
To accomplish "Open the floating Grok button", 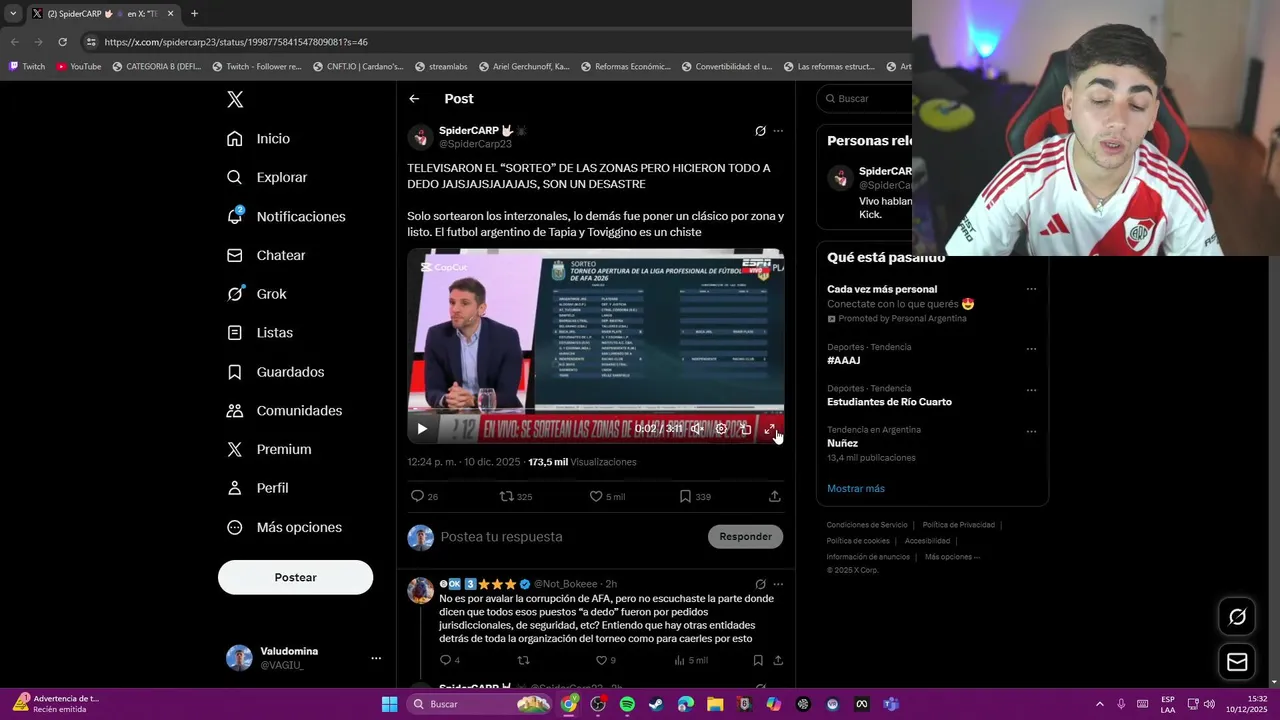I will (1237, 617).
